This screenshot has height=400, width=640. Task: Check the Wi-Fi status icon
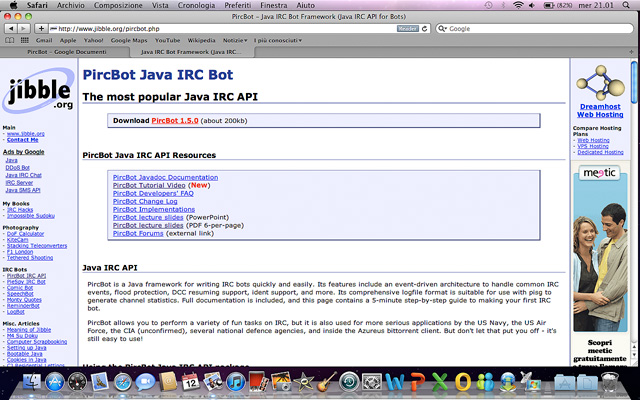point(518,5)
